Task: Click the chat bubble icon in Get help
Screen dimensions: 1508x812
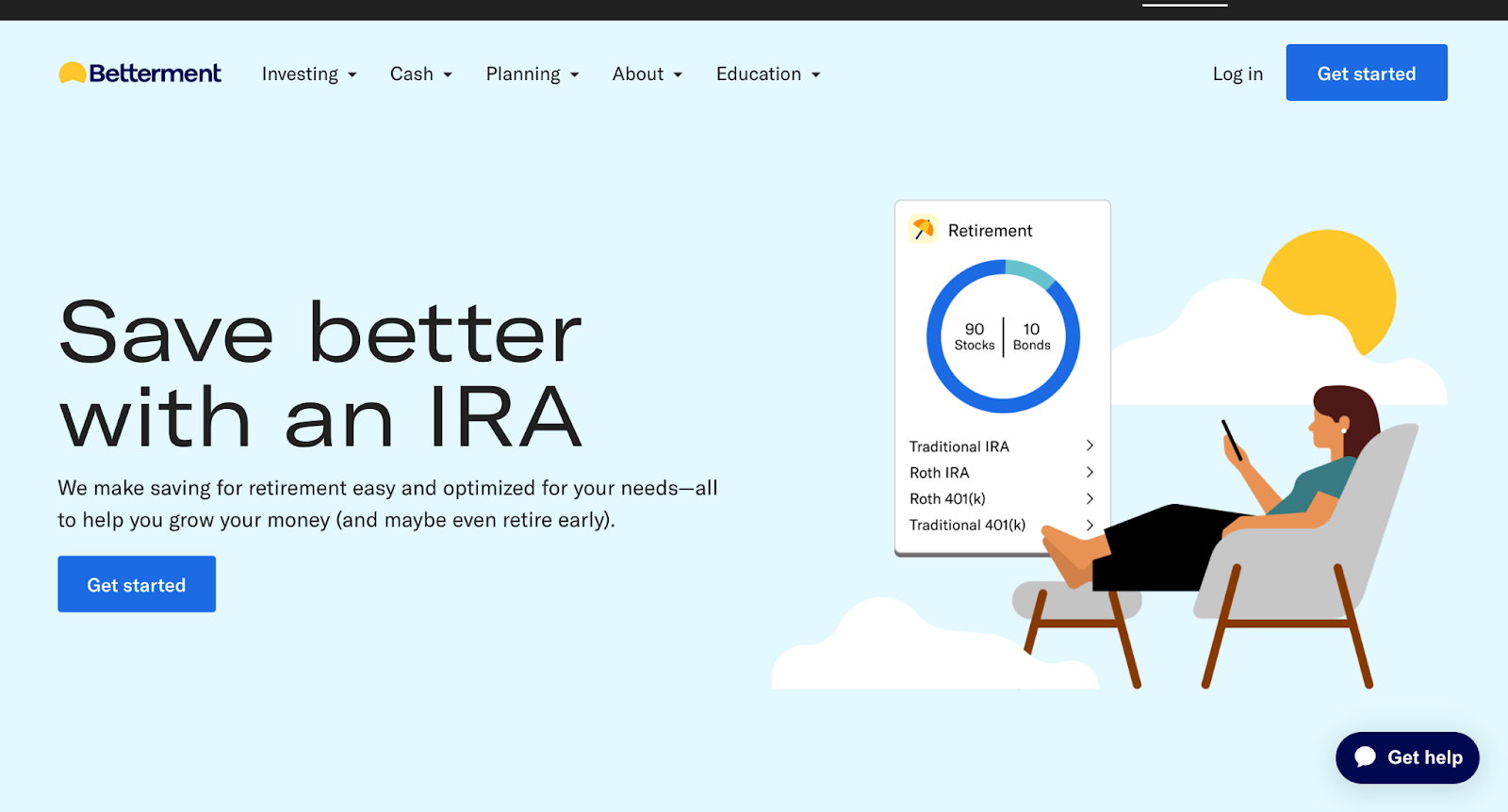Action: tap(1366, 757)
